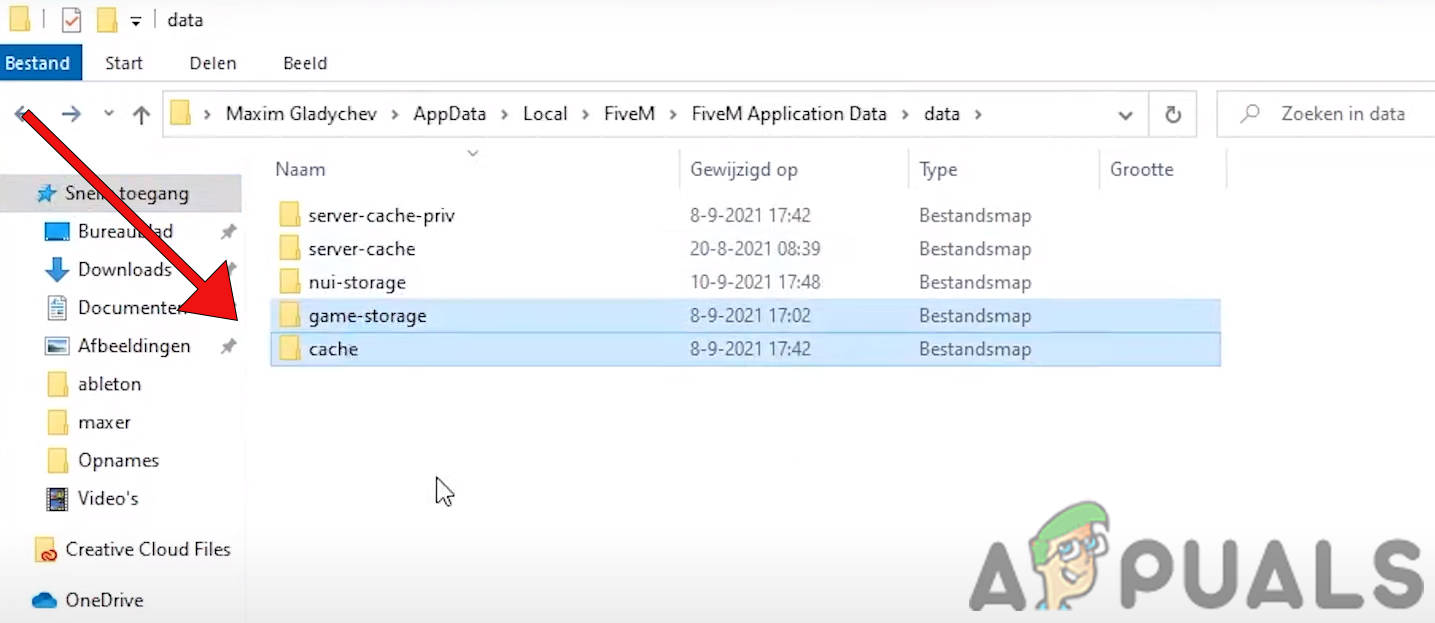Expand the Quick Access Toolbar customization dropdown
This screenshot has height=623, width=1435.
134,19
